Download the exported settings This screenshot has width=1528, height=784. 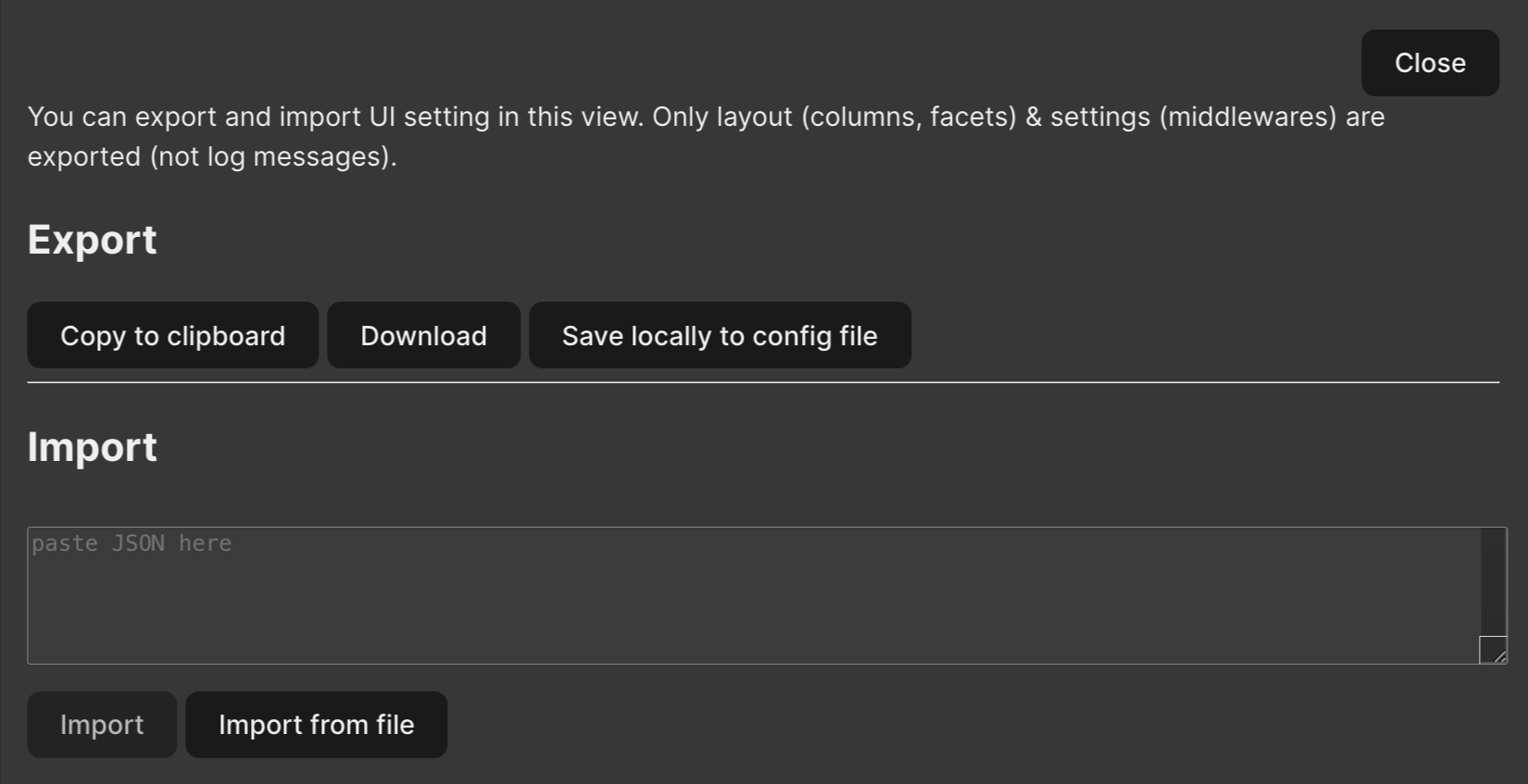point(423,336)
